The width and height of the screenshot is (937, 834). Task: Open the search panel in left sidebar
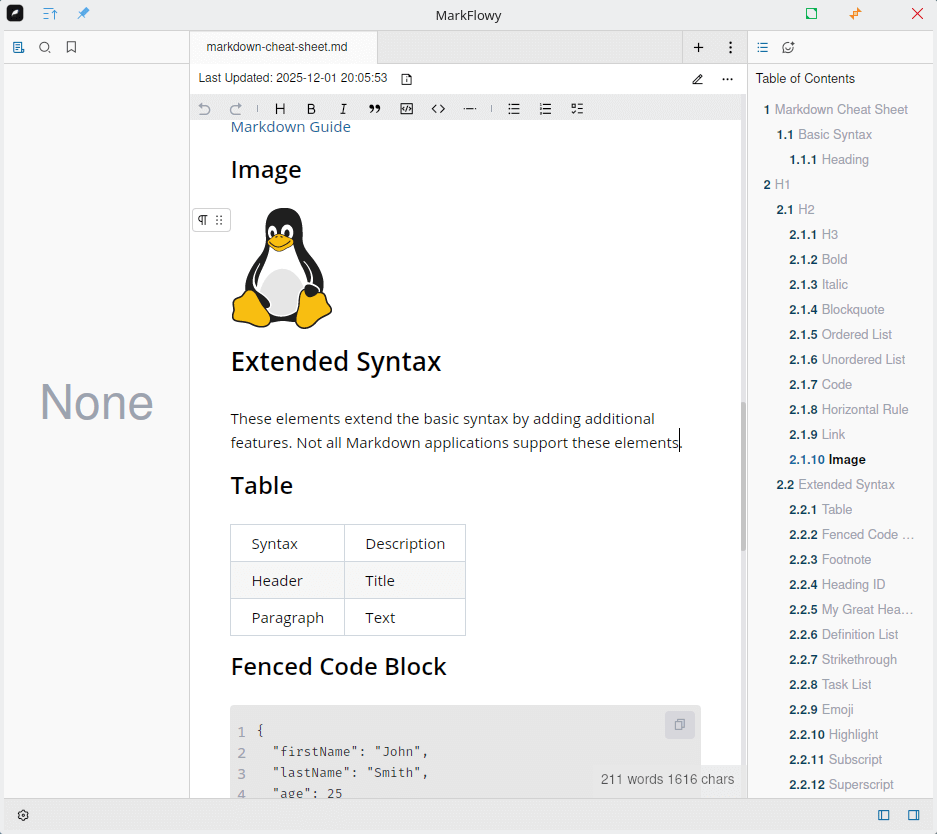[45, 47]
